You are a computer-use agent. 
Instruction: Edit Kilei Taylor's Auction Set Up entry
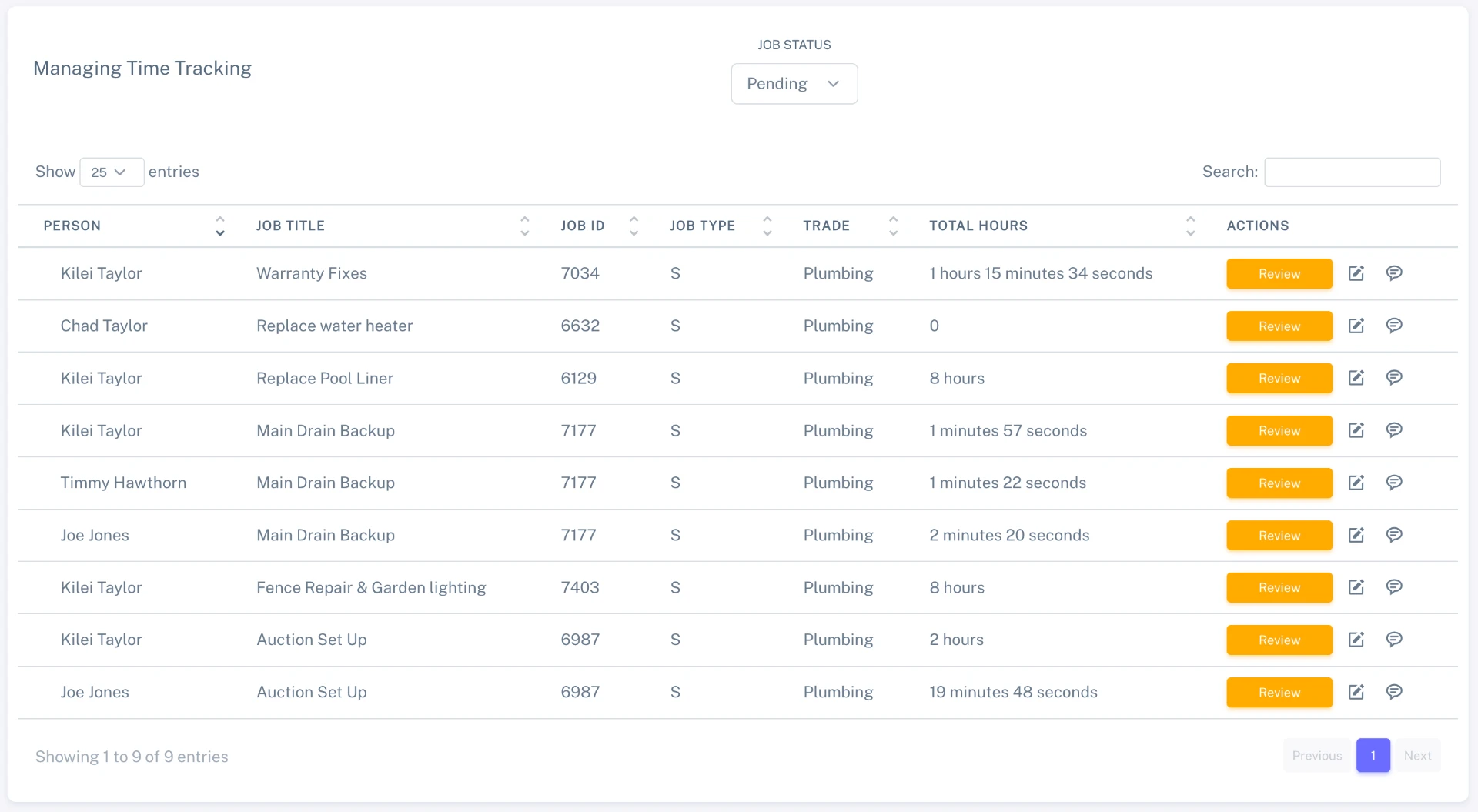1356,640
